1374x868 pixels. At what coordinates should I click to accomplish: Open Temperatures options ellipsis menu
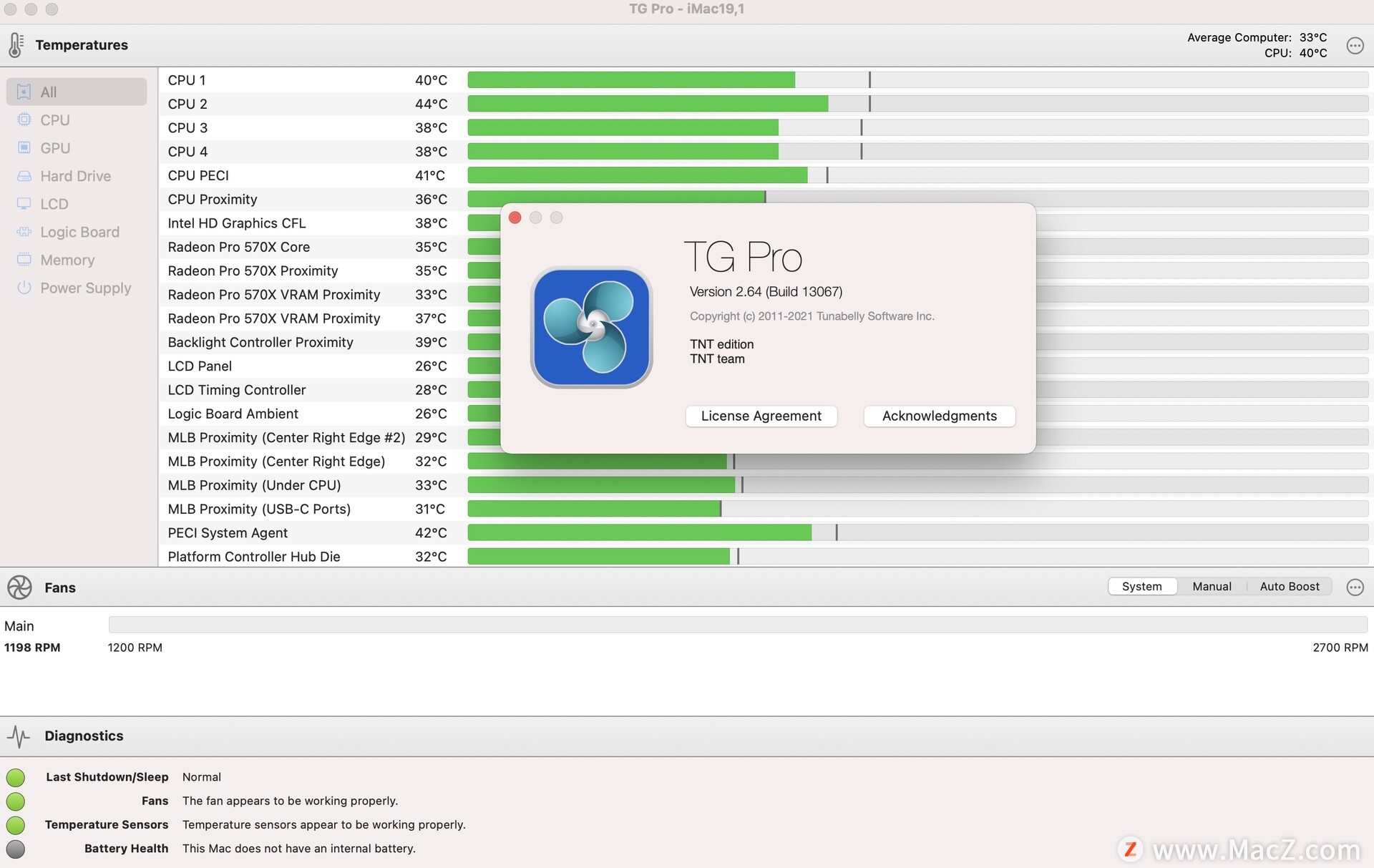point(1355,45)
